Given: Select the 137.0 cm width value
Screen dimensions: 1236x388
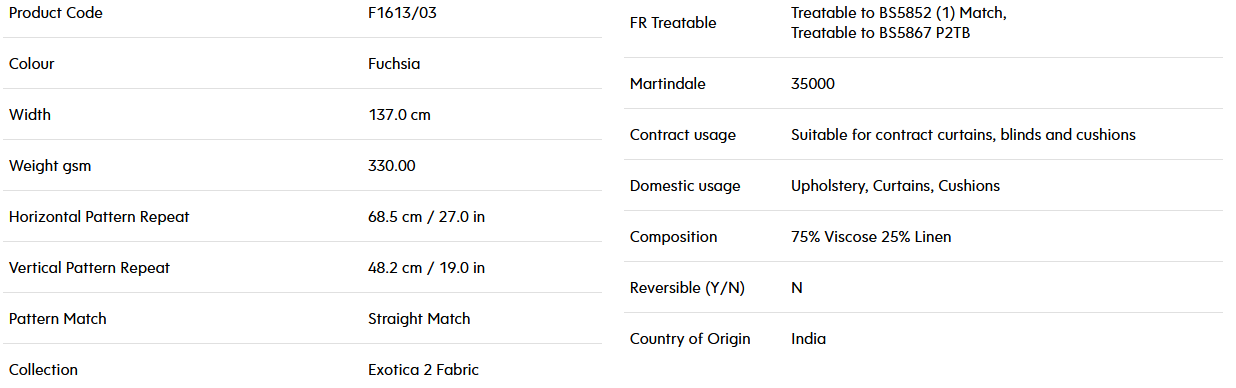Looking at the screenshot, I should pyautogui.click(x=399, y=115).
